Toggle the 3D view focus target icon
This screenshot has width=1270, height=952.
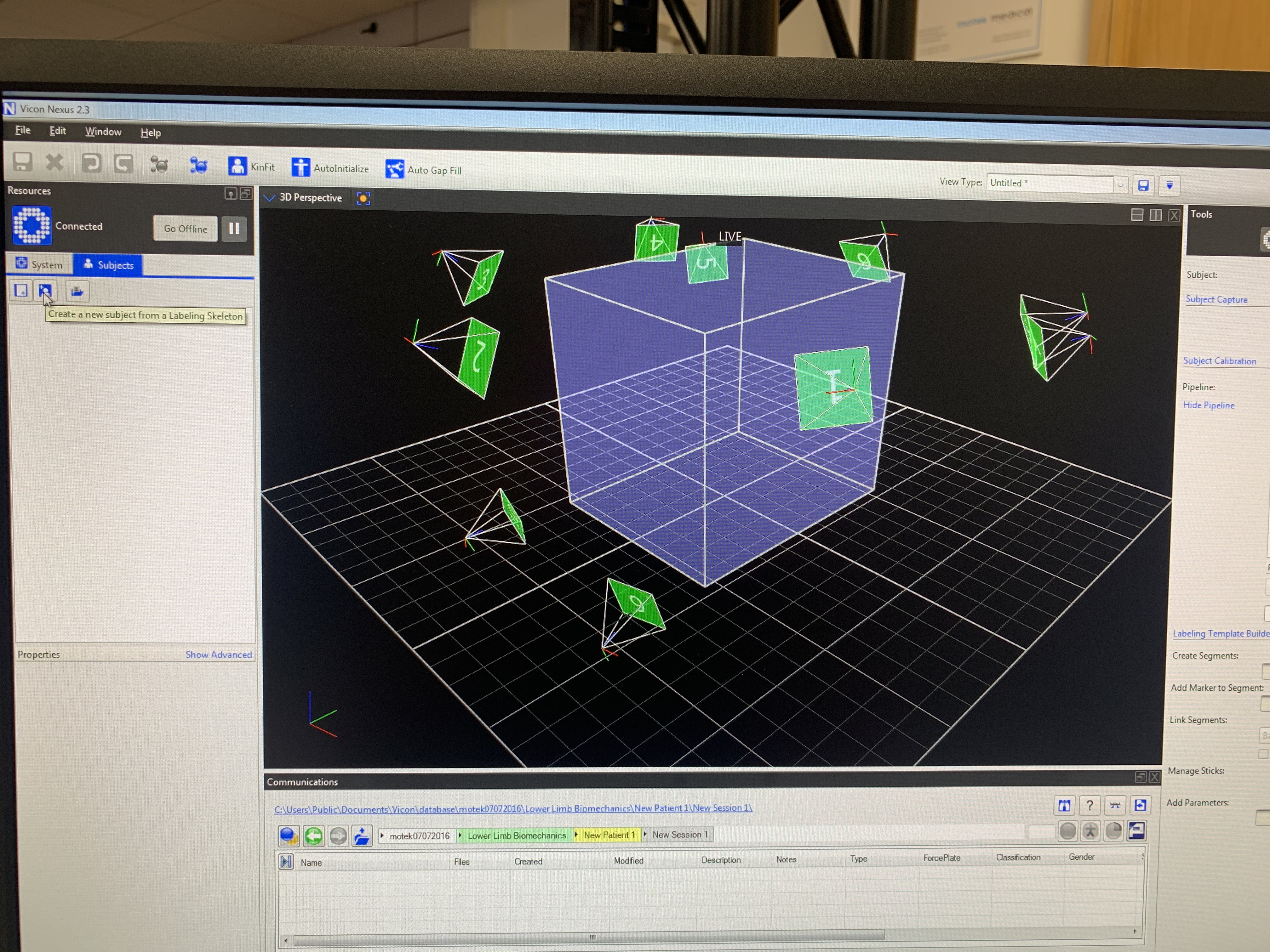[363, 199]
